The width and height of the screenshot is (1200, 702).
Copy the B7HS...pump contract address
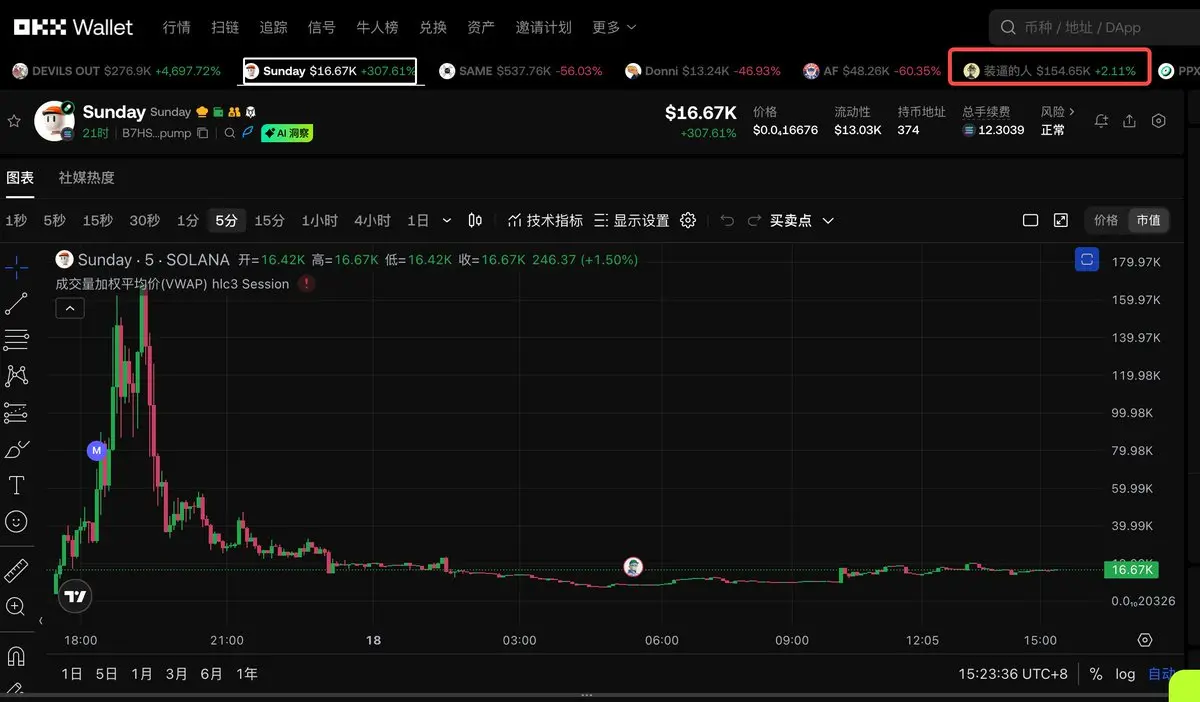click(x=203, y=133)
